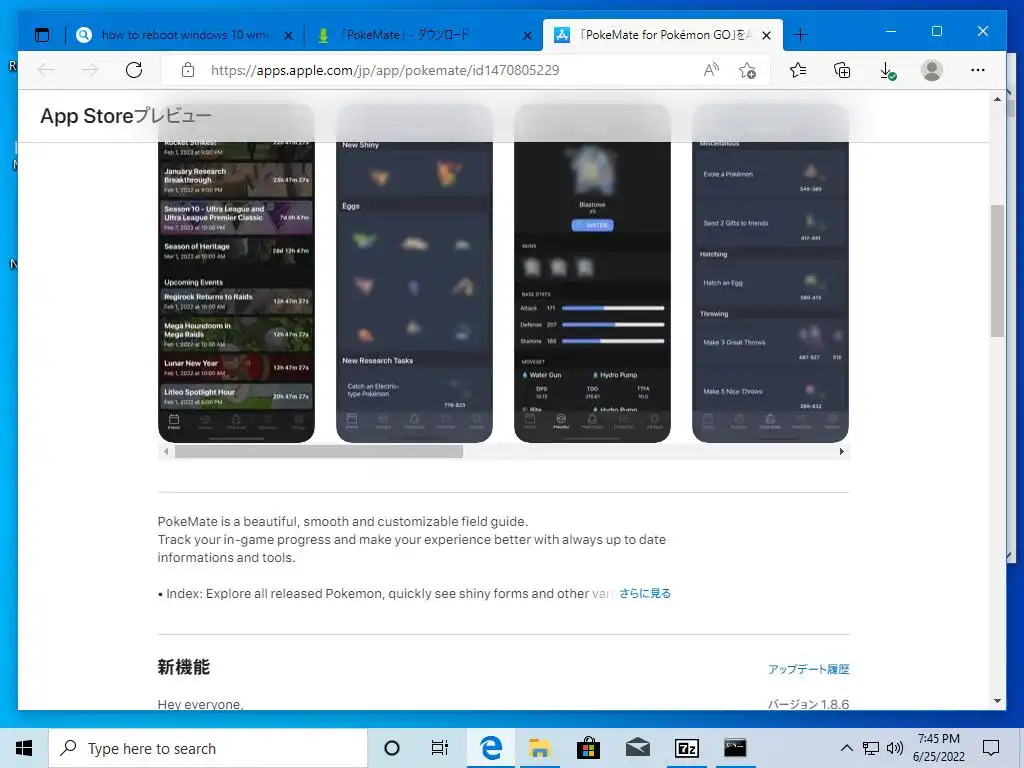This screenshot has width=1024, height=768.
Task: Click page scrollbar down arrow
Action: 997,701
